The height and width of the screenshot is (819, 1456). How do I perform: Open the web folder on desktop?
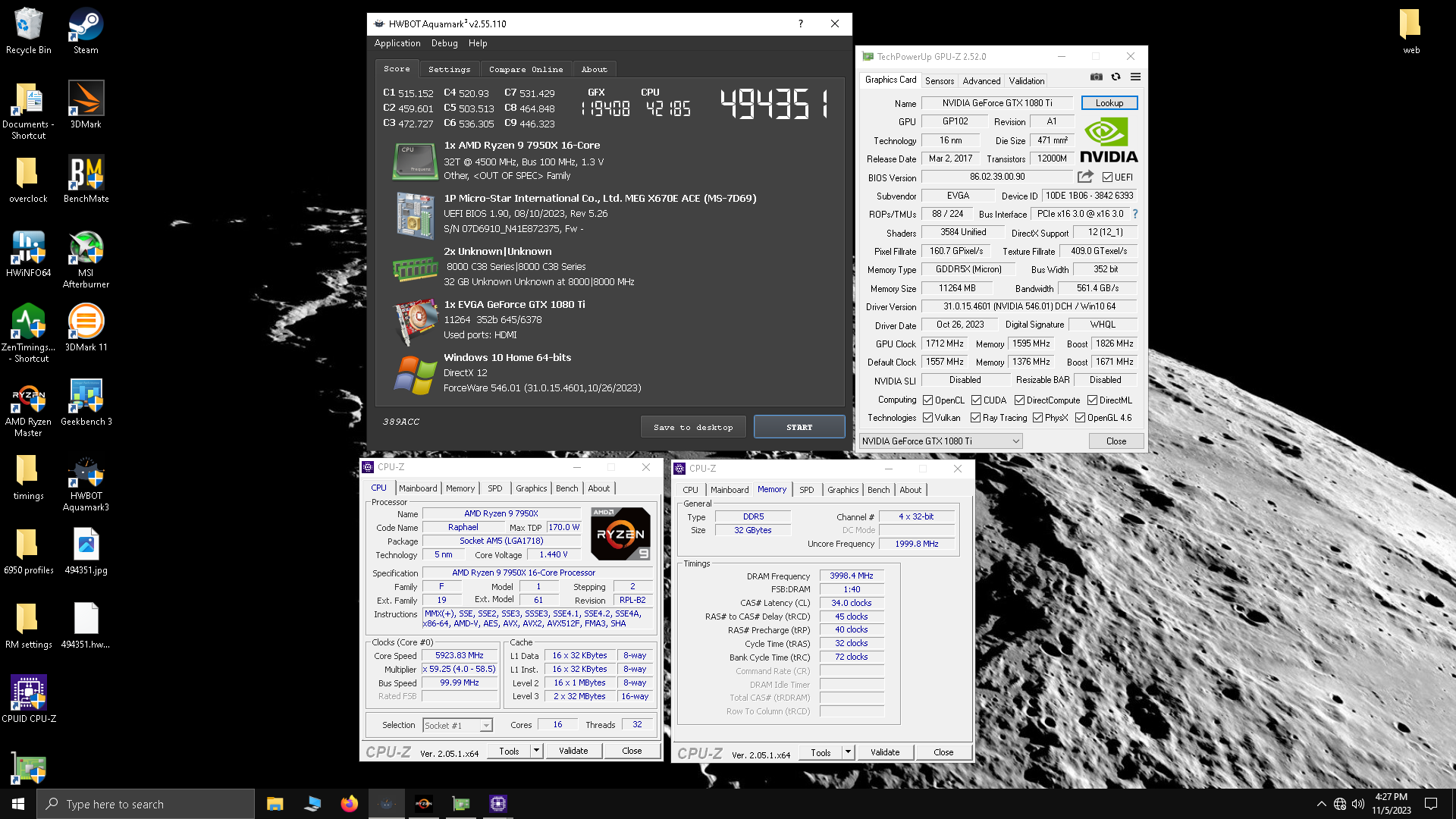tap(1410, 31)
